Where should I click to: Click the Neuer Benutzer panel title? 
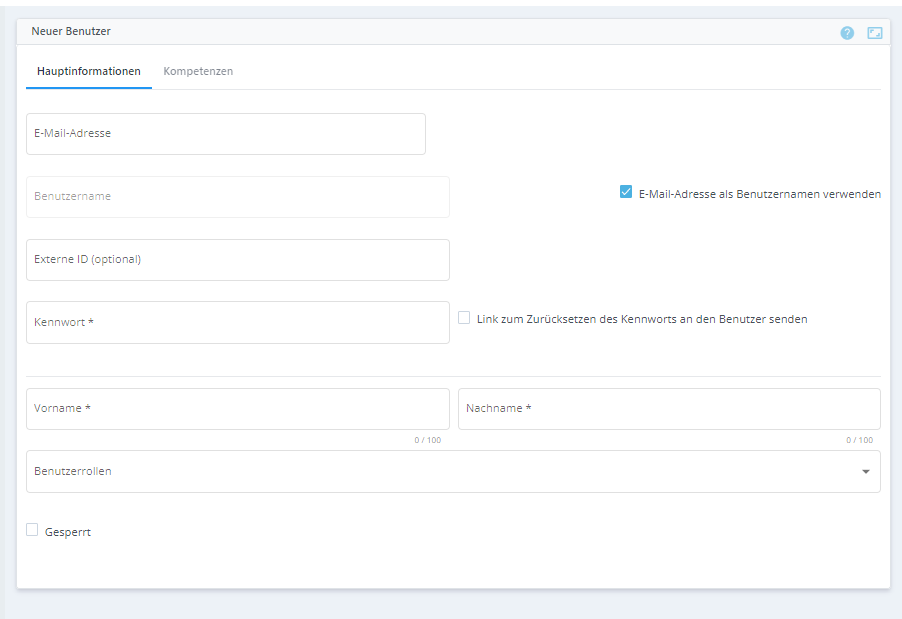[x=71, y=32]
